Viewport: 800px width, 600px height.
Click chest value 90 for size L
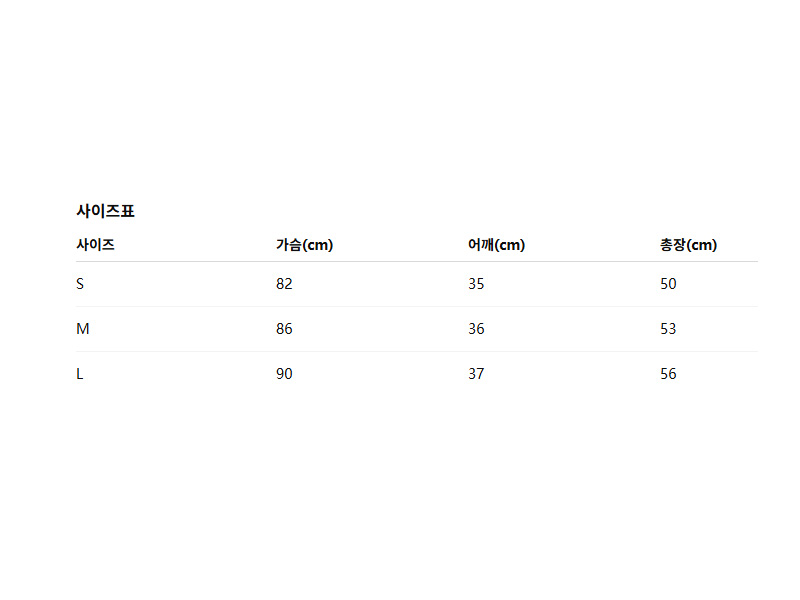284,374
